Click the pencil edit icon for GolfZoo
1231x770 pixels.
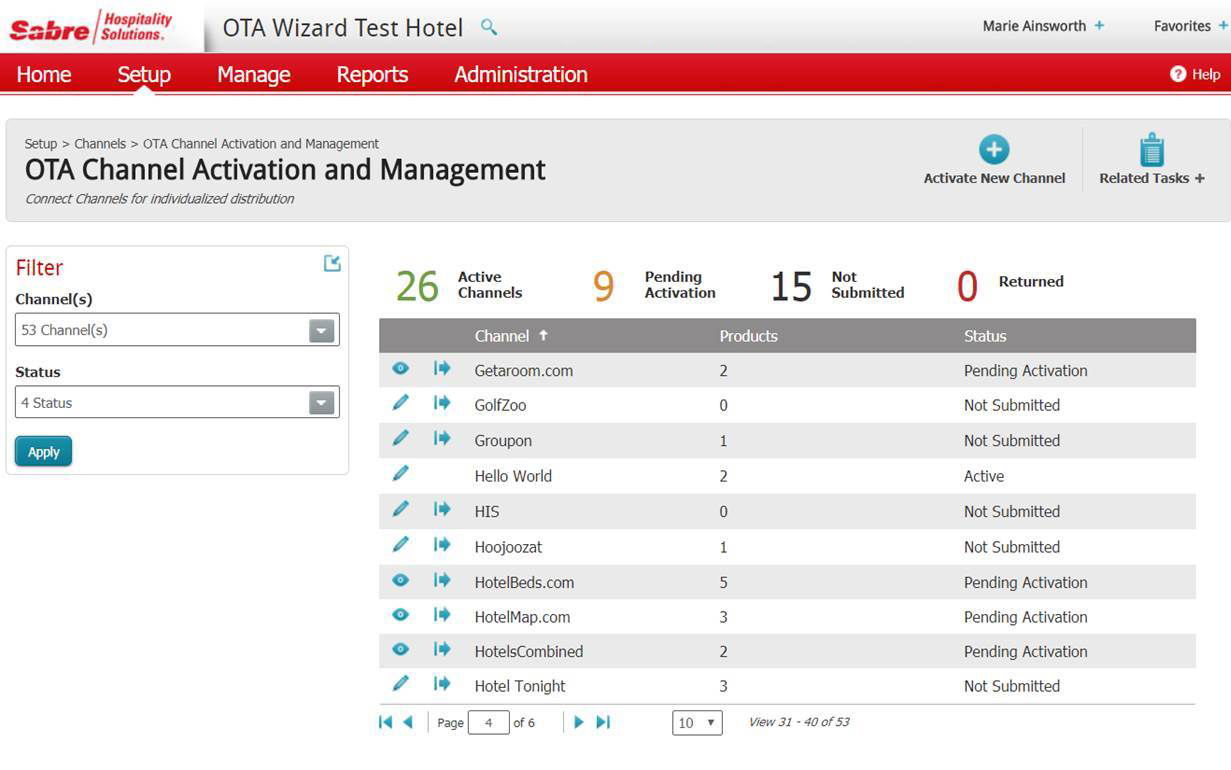click(x=401, y=403)
